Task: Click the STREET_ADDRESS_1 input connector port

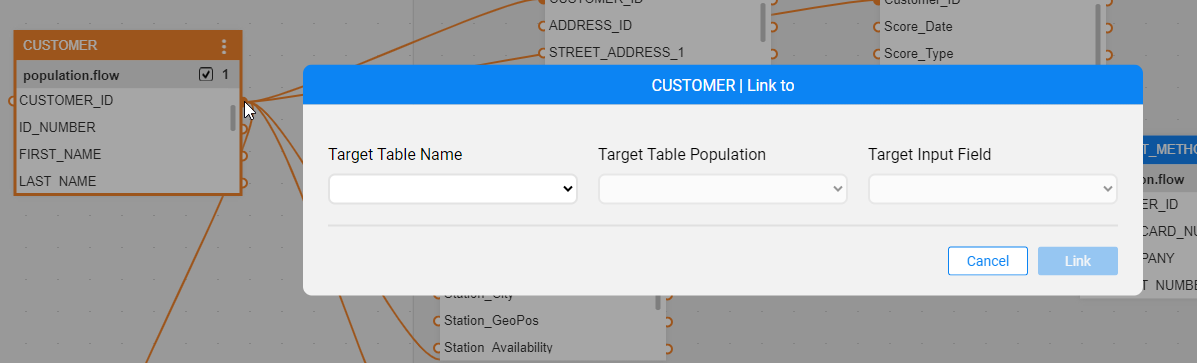Action: (x=541, y=53)
